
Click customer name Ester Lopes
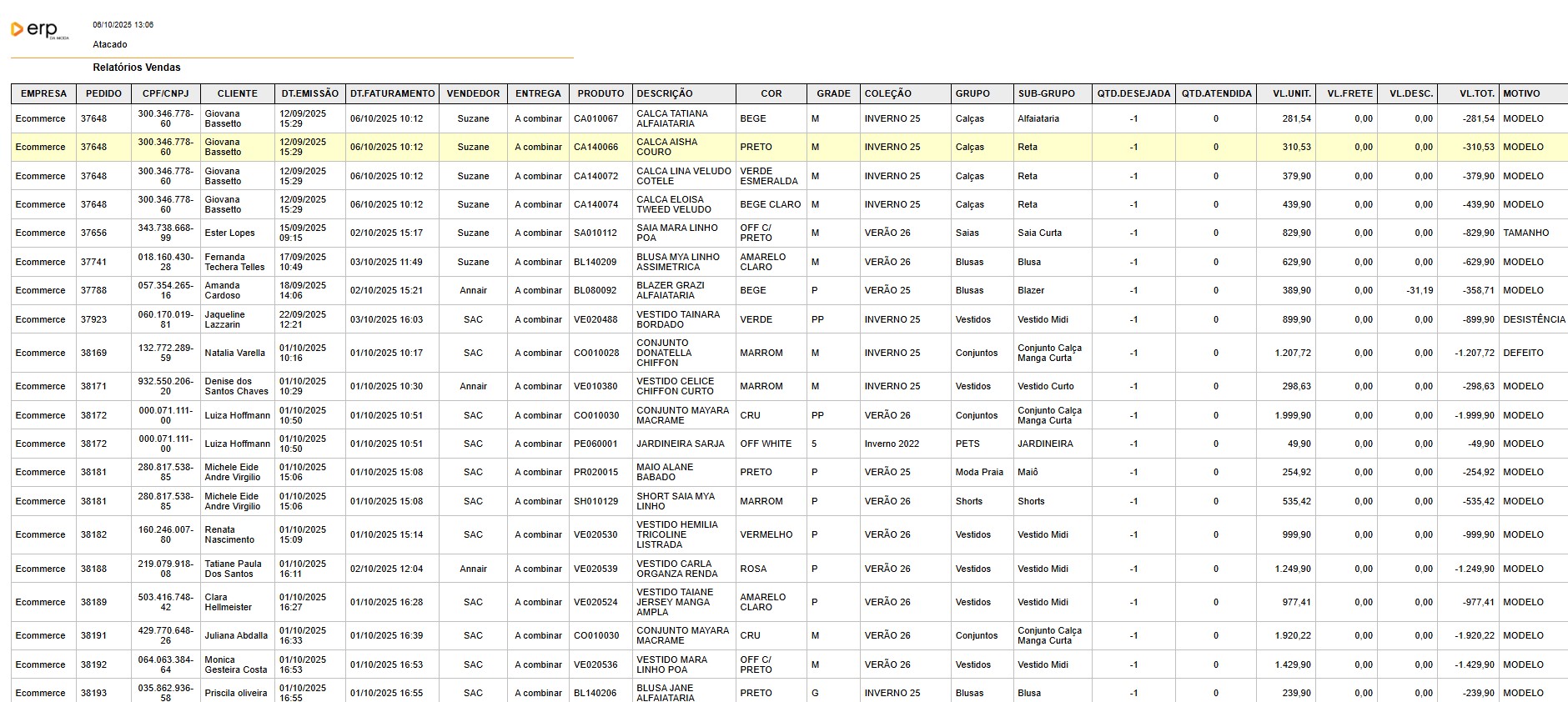229,233
